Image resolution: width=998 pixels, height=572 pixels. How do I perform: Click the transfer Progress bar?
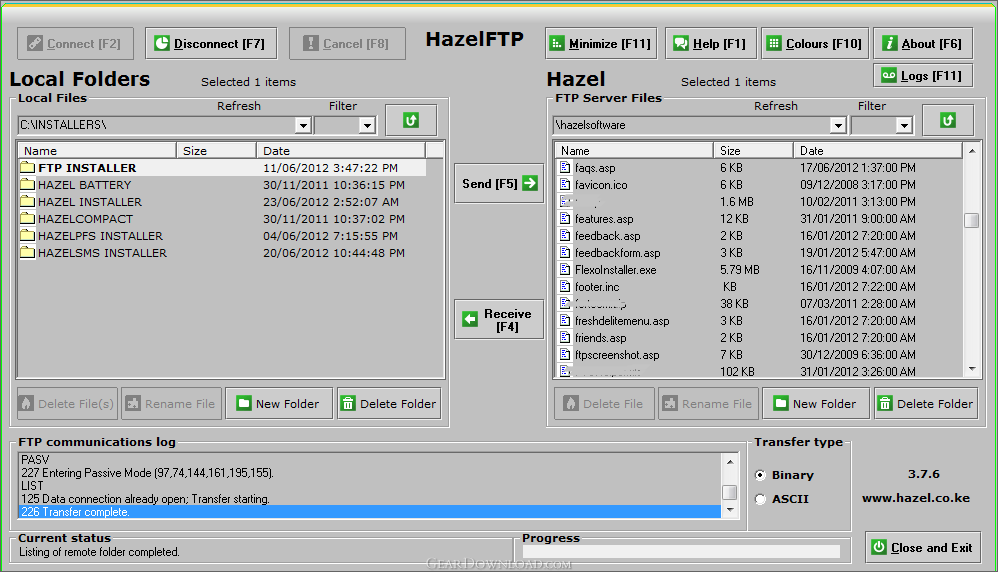681,551
